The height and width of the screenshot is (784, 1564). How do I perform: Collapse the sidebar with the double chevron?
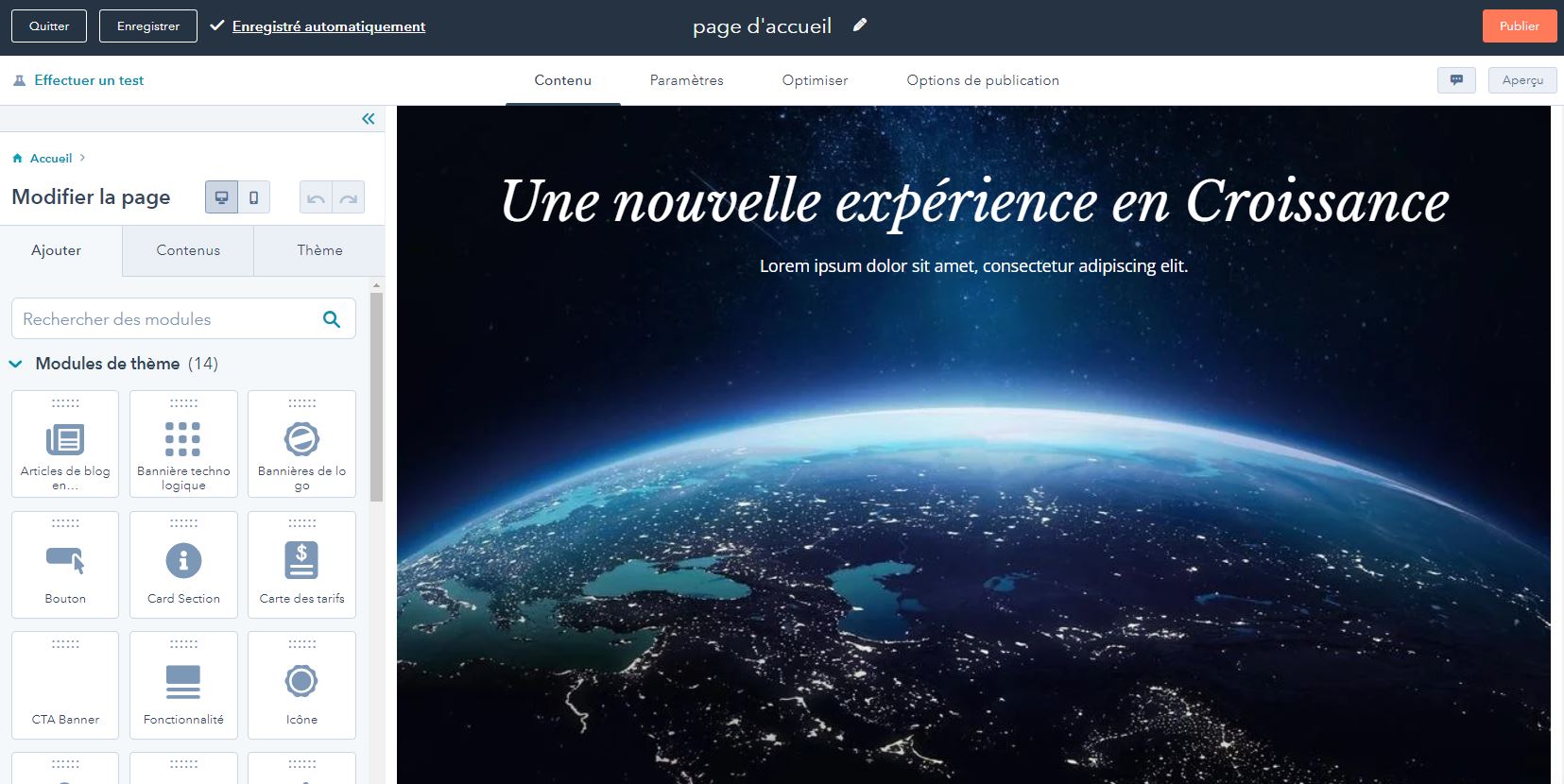coord(369,118)
